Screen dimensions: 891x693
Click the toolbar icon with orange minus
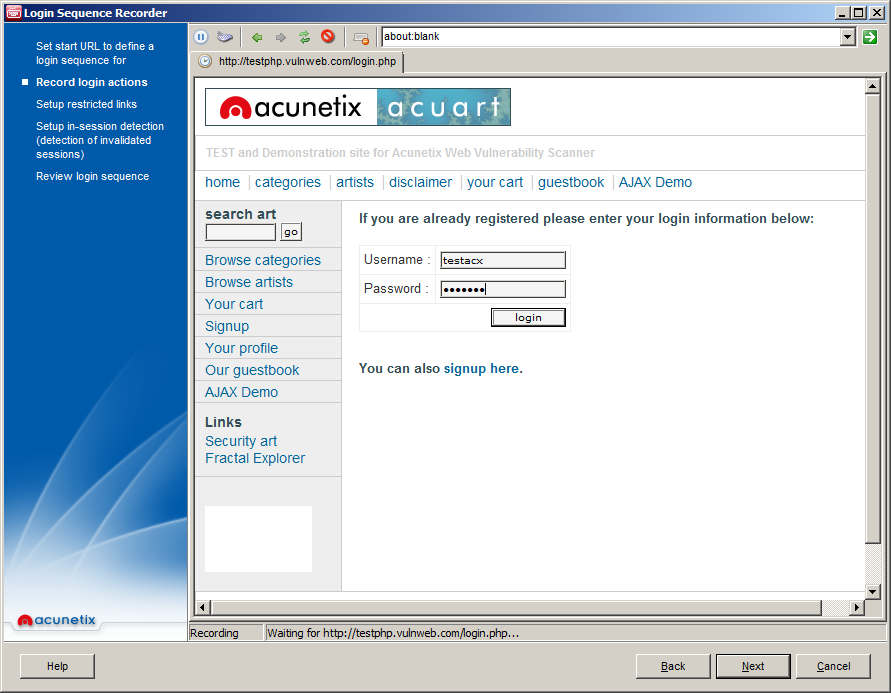click(x=361, y=38)
